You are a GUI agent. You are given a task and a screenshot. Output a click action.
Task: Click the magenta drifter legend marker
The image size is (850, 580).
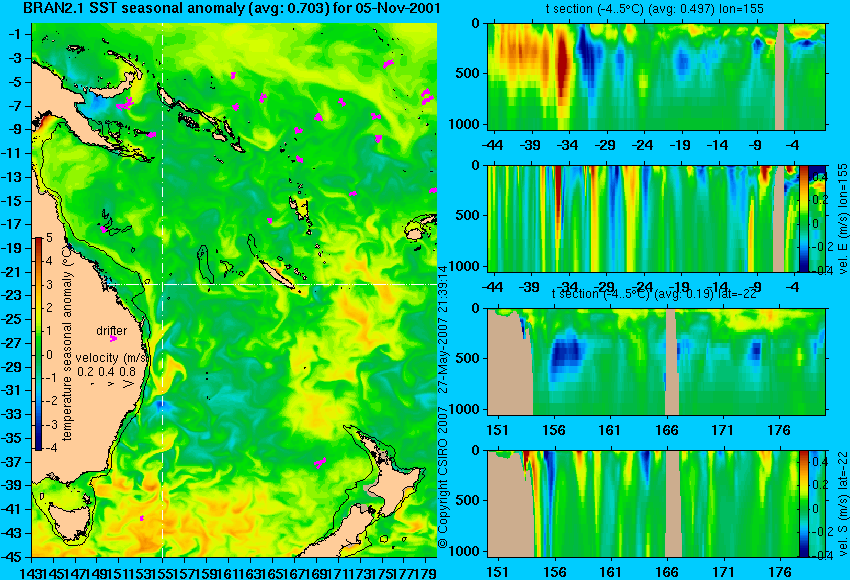click(x=113, y=339)
